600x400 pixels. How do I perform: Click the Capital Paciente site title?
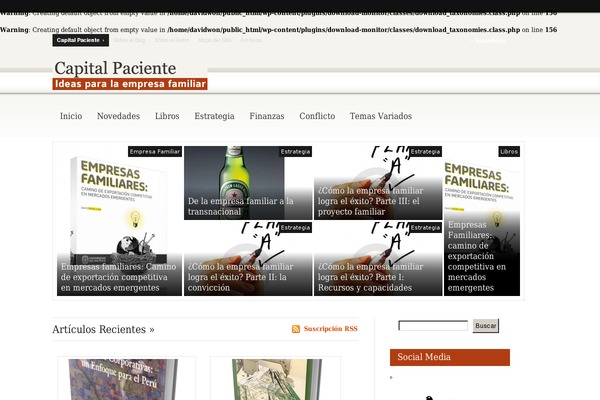point(115,68)
